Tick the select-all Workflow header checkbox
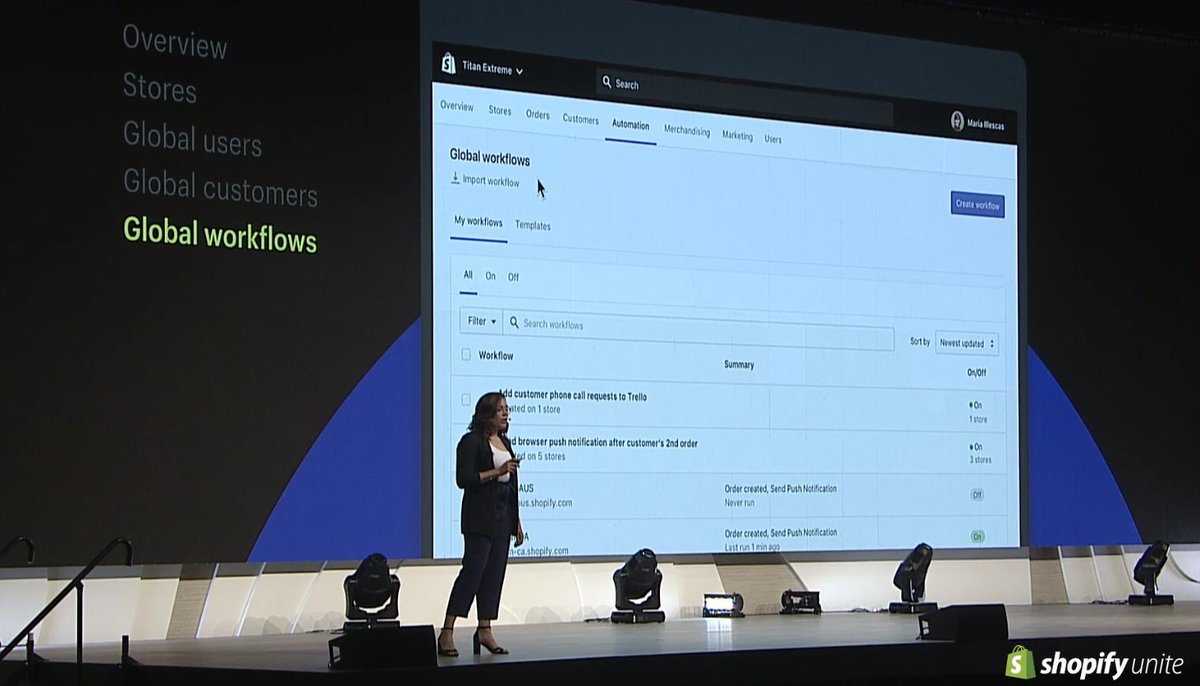Image resolution: width=1200 pixels, height=686 pixels. pyautogui.click(x=466, y=354)
